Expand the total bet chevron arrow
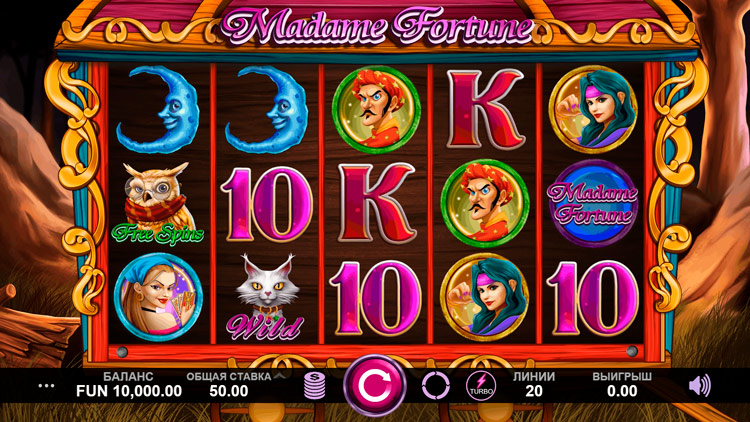The image size is (750, 422). coord(280,376)
